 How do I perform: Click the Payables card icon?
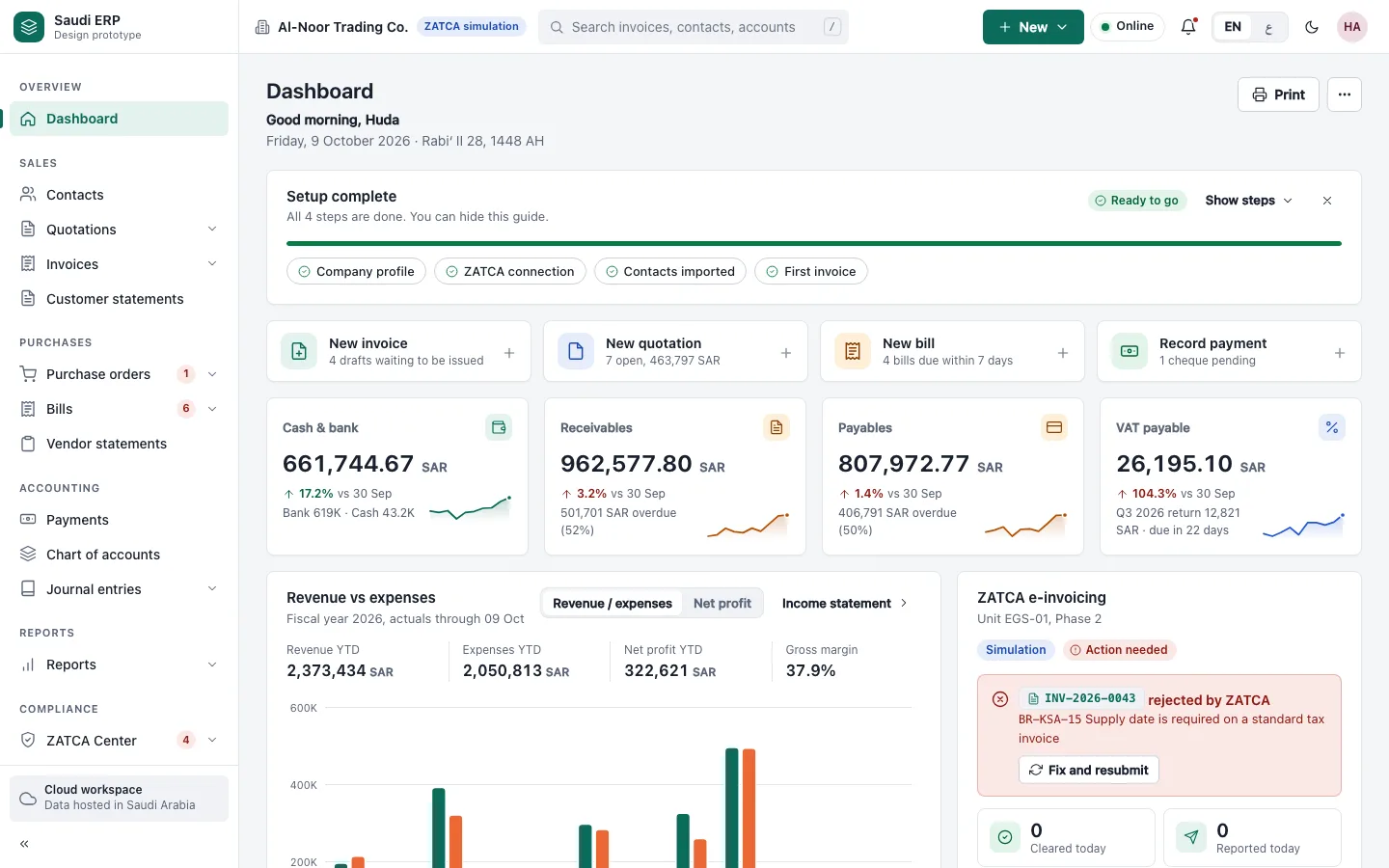coord(1054,427)
